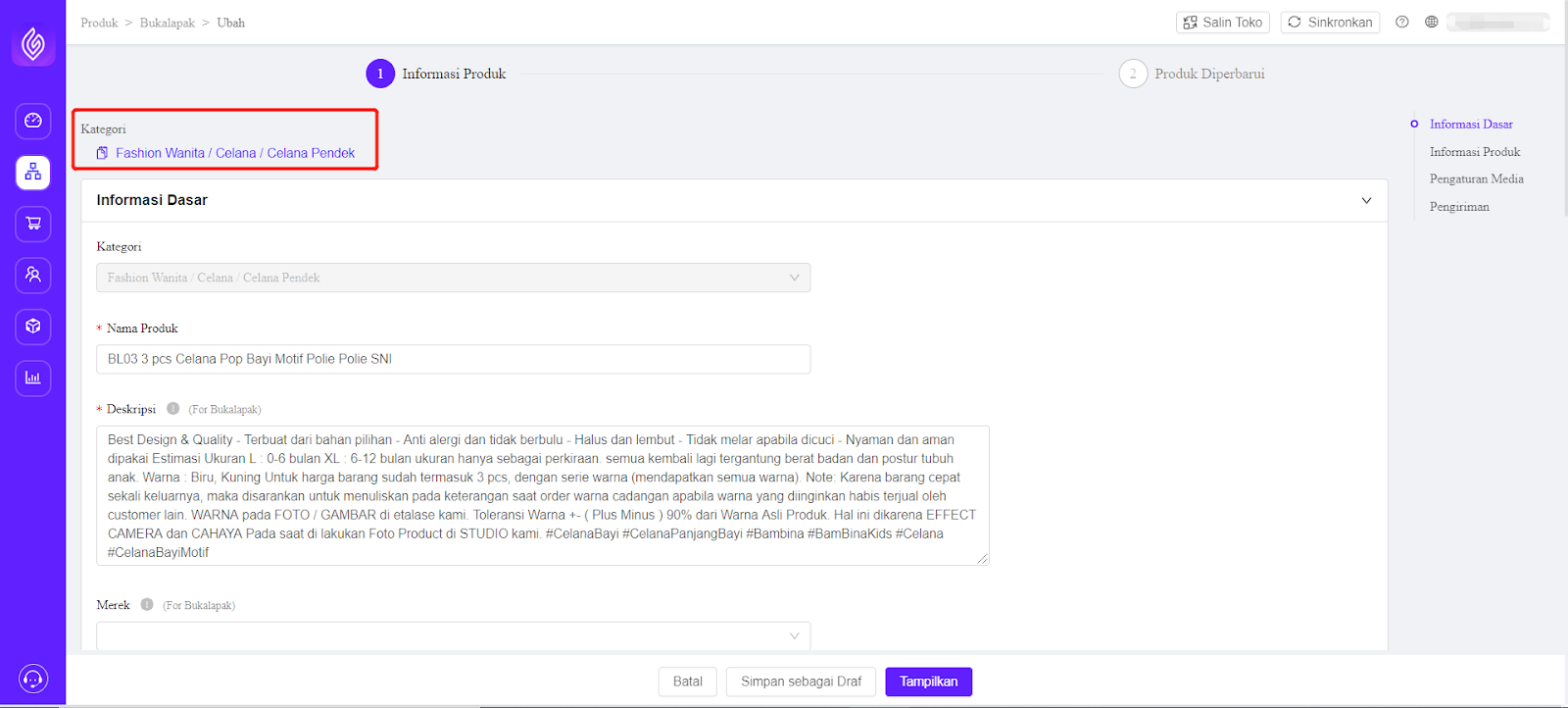This screenshot has height=708, width=1568.
Task: Click the Fashion Wanita category link
Action: pos(160,153)
